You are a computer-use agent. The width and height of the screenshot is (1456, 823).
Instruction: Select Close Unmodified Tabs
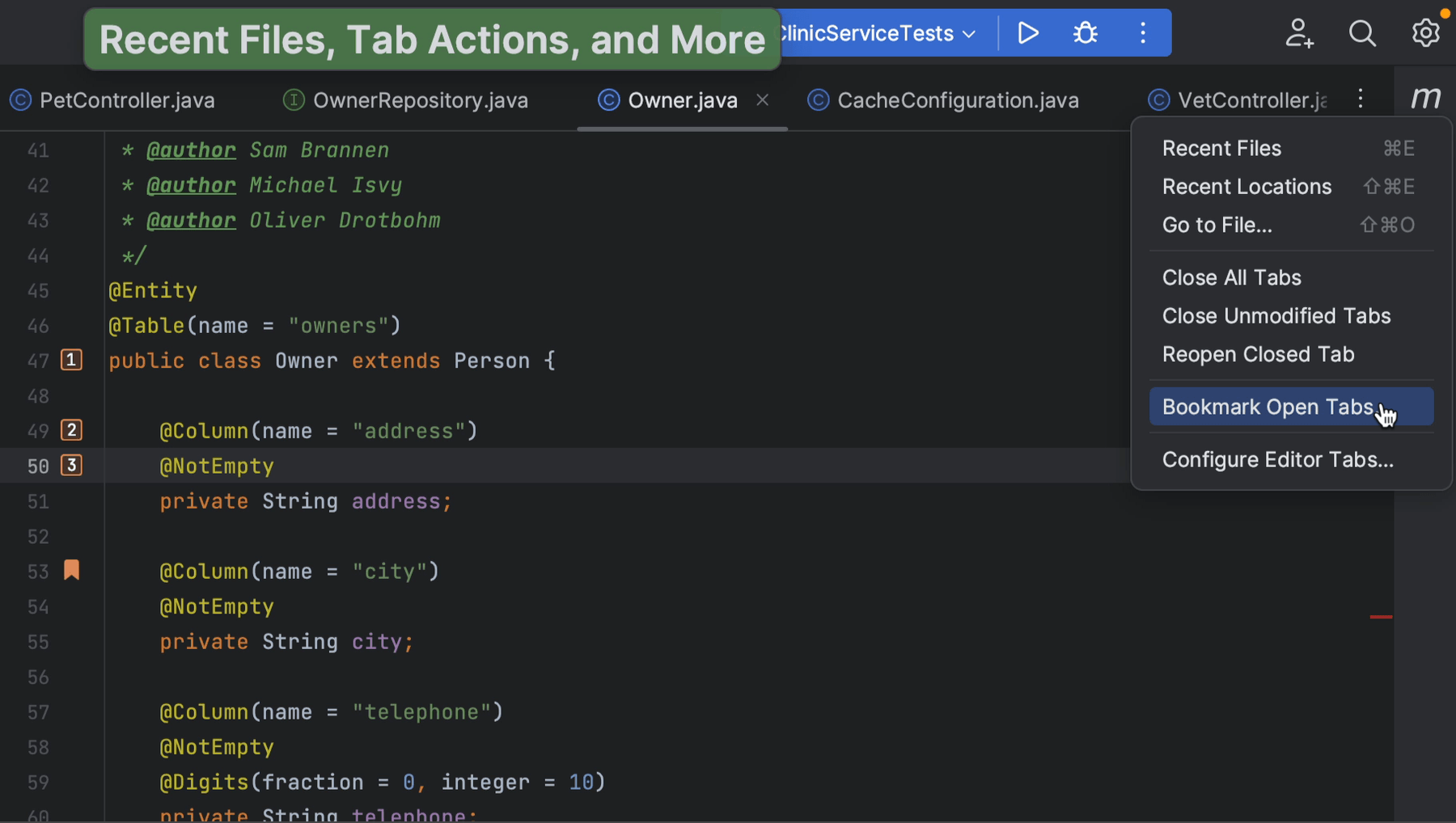1276,316
